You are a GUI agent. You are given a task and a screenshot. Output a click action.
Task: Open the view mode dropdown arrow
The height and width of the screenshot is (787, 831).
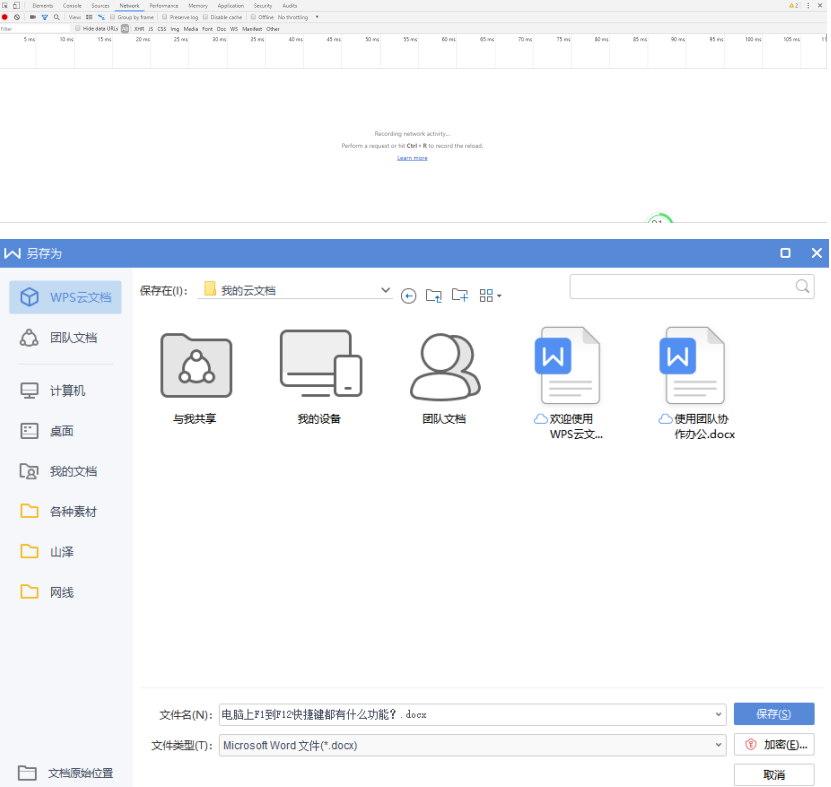(499, 296)
